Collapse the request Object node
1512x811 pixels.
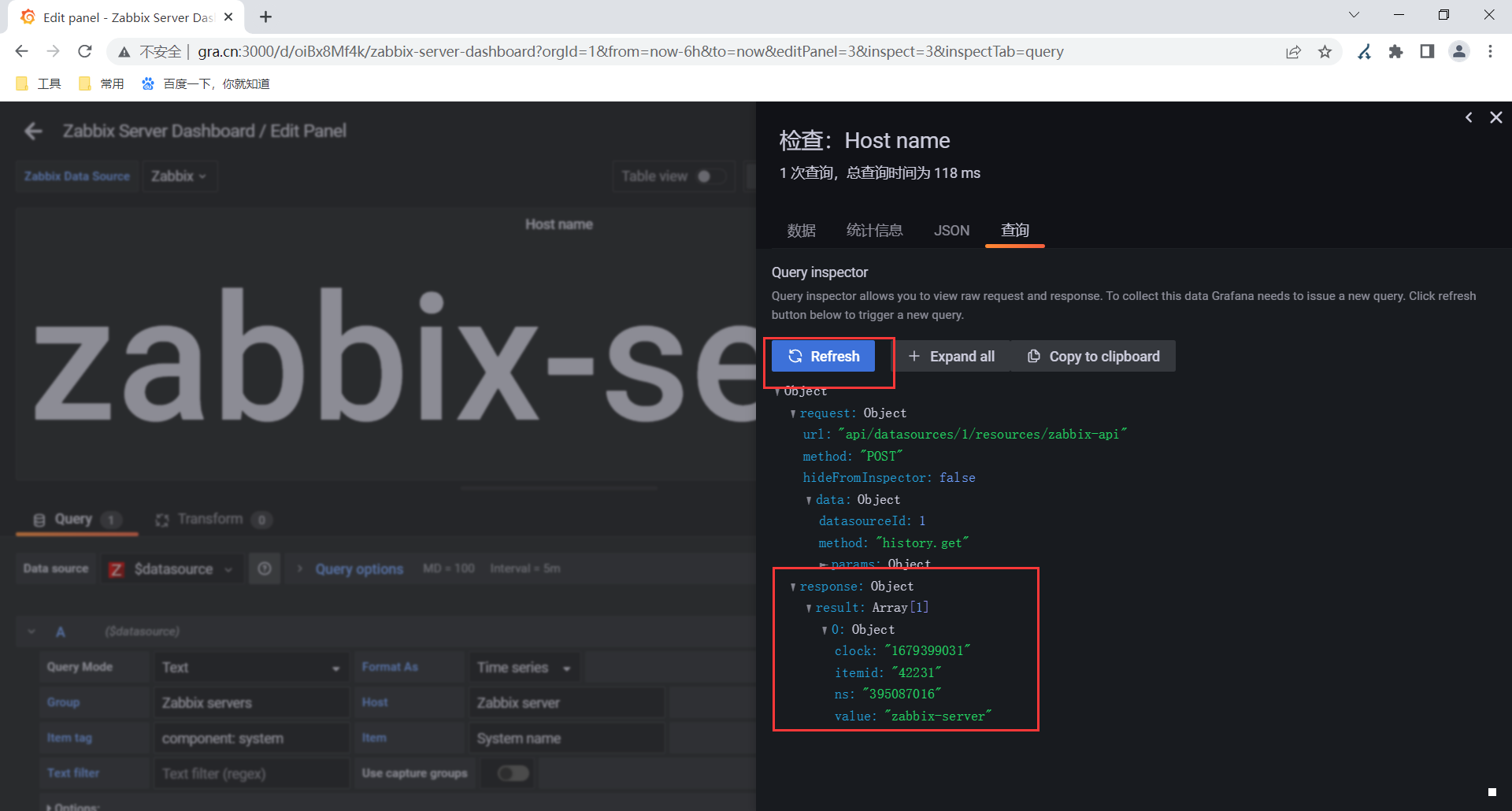[x=793, y=413]
